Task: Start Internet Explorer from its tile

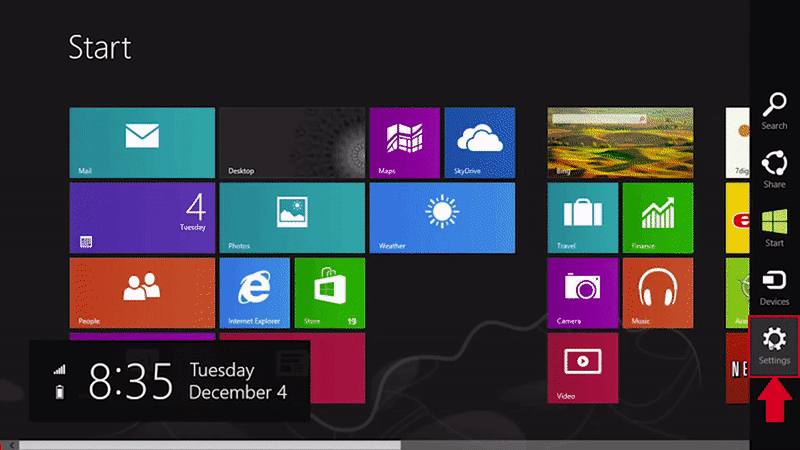Action: (254, 292)
